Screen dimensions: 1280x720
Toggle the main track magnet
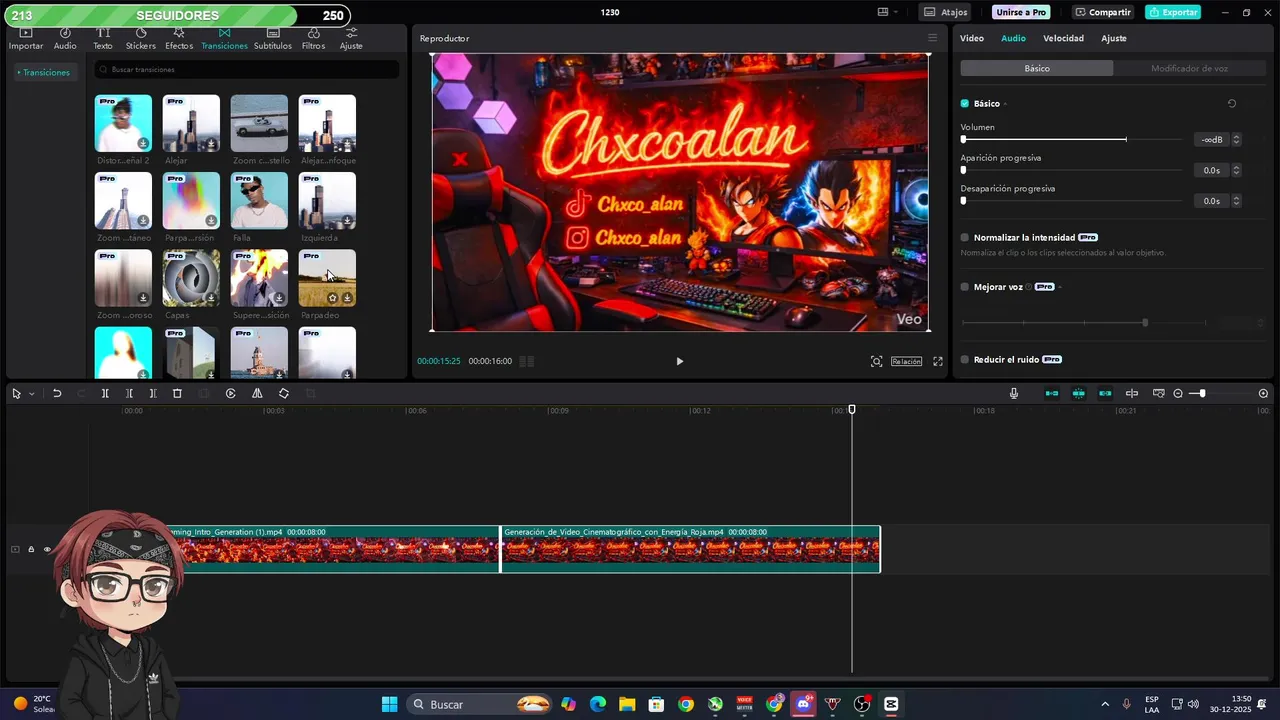1052,394
